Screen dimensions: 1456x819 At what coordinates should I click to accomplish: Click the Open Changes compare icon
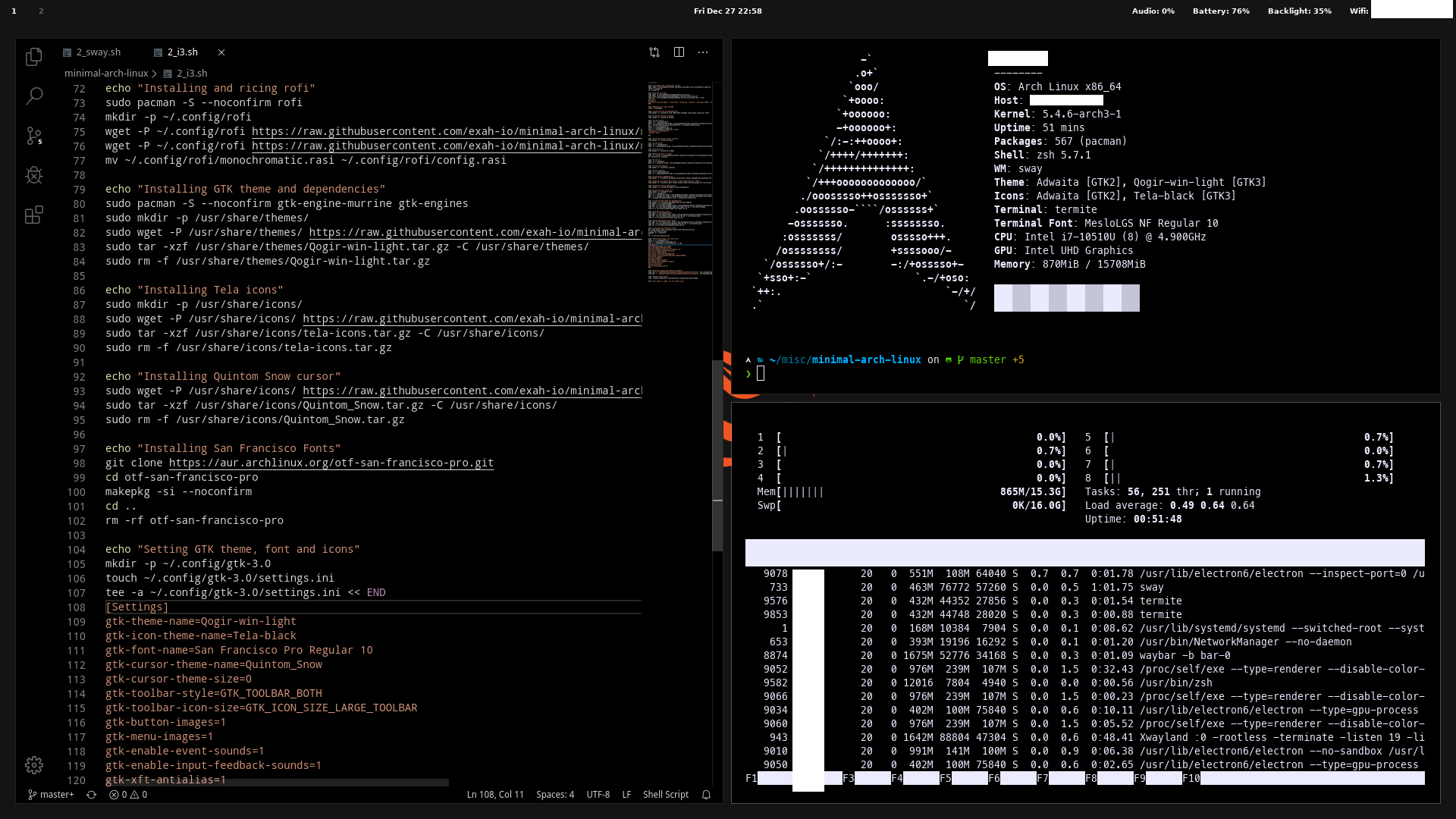click(654, 52)
